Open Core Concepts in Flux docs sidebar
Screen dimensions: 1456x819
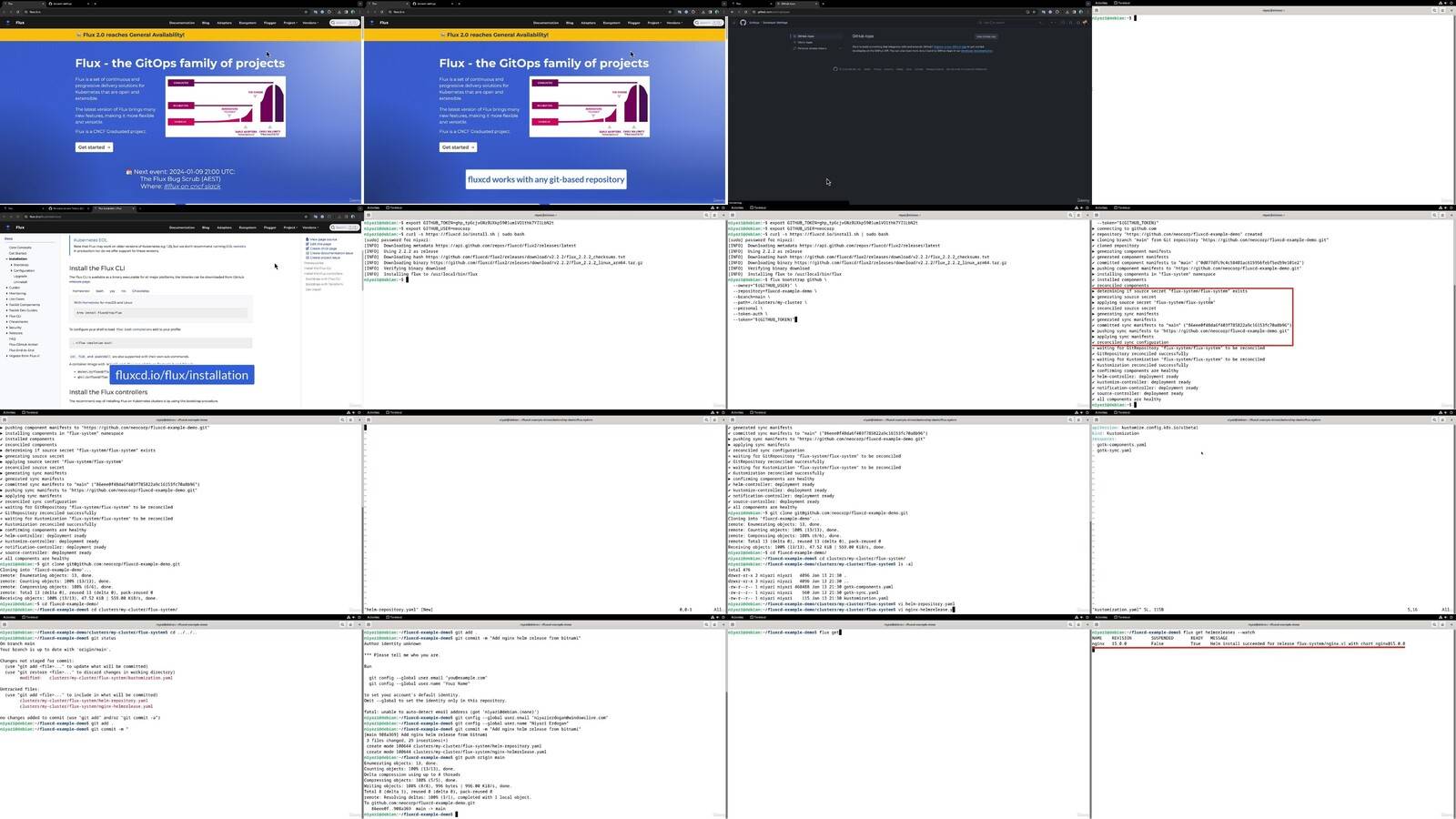[20, 248]
